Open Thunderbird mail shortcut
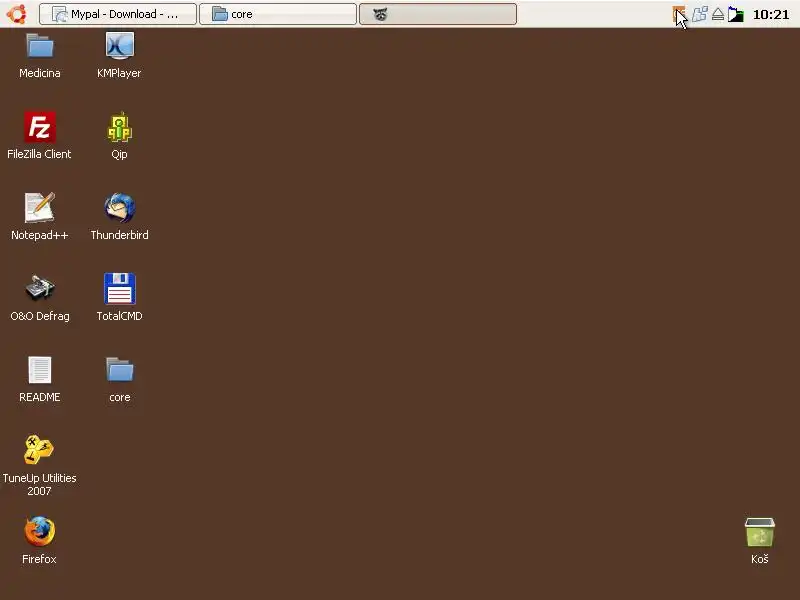The image size is (800, 600). [119, 208]
